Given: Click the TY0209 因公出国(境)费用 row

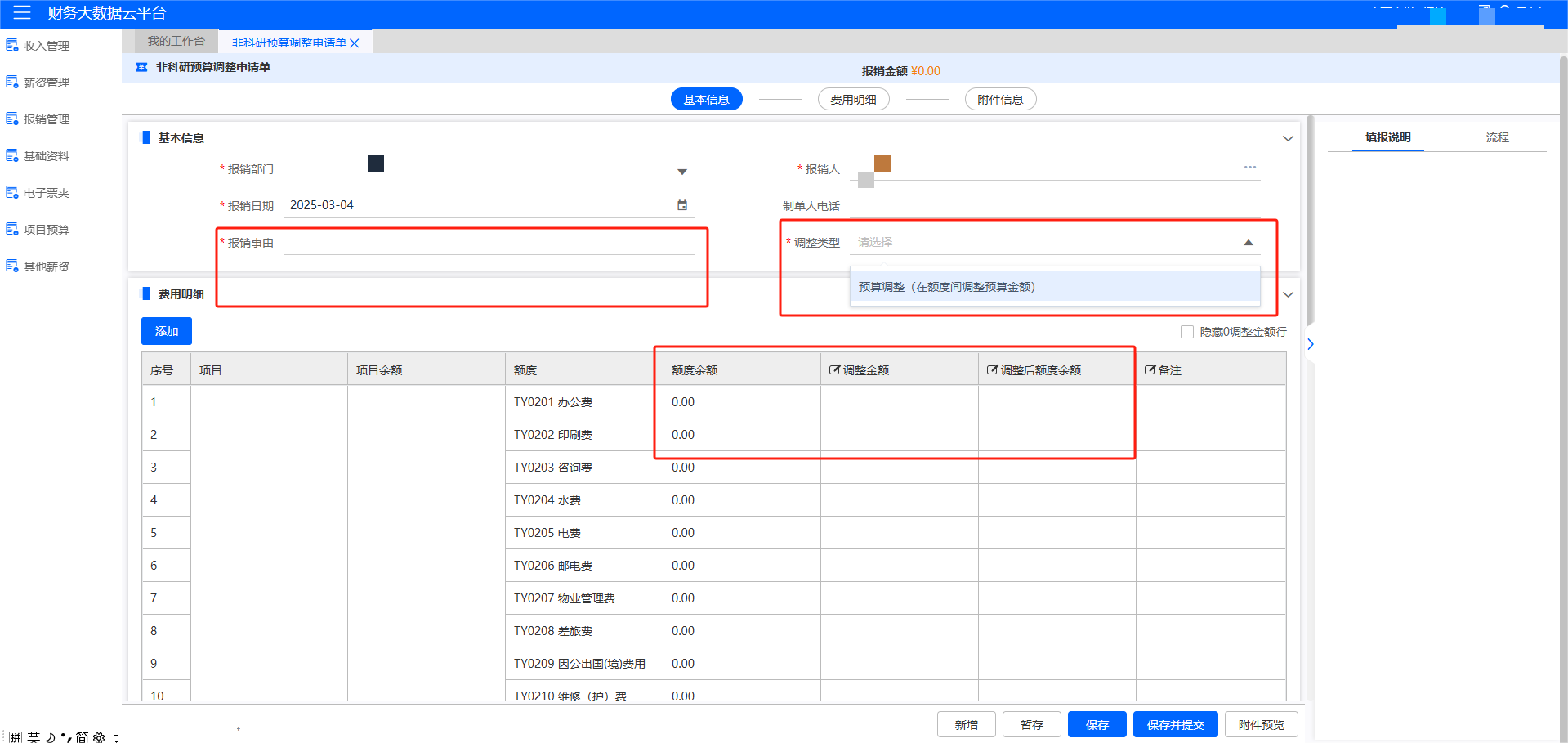Looking at the screenshot, I should click(x=713, y=664).
